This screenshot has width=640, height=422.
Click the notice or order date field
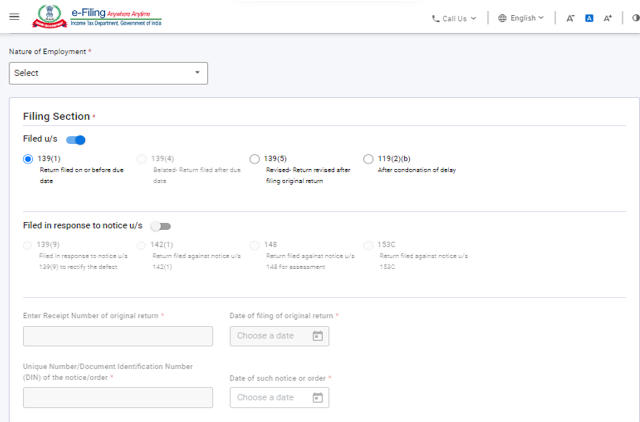(267, 398)
